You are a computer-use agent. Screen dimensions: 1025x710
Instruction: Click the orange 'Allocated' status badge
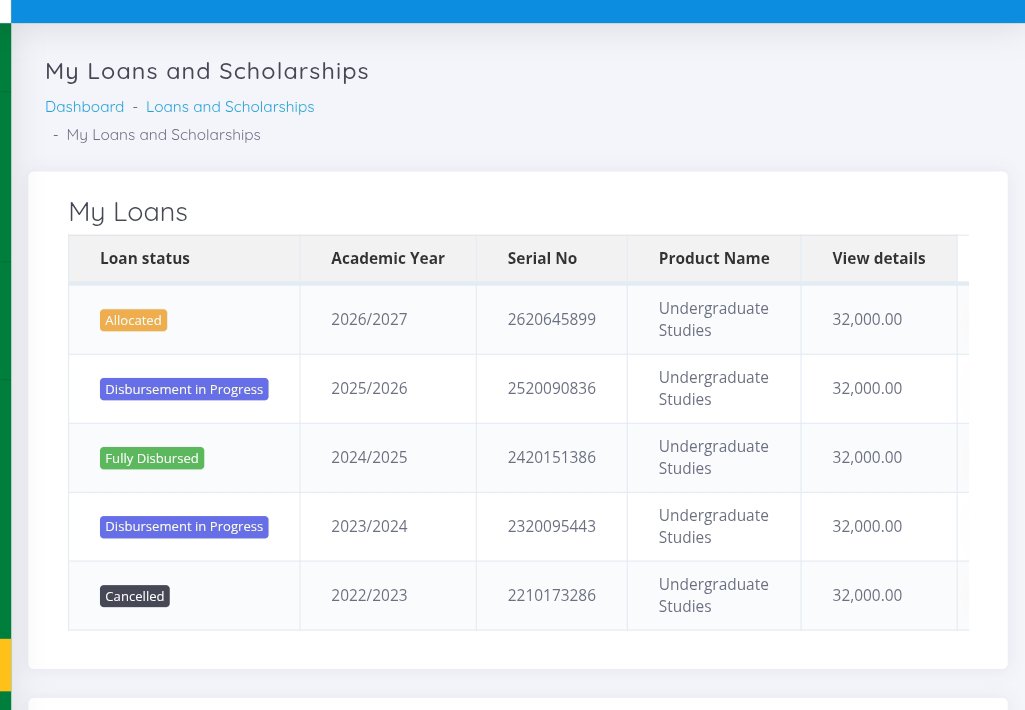133,320
